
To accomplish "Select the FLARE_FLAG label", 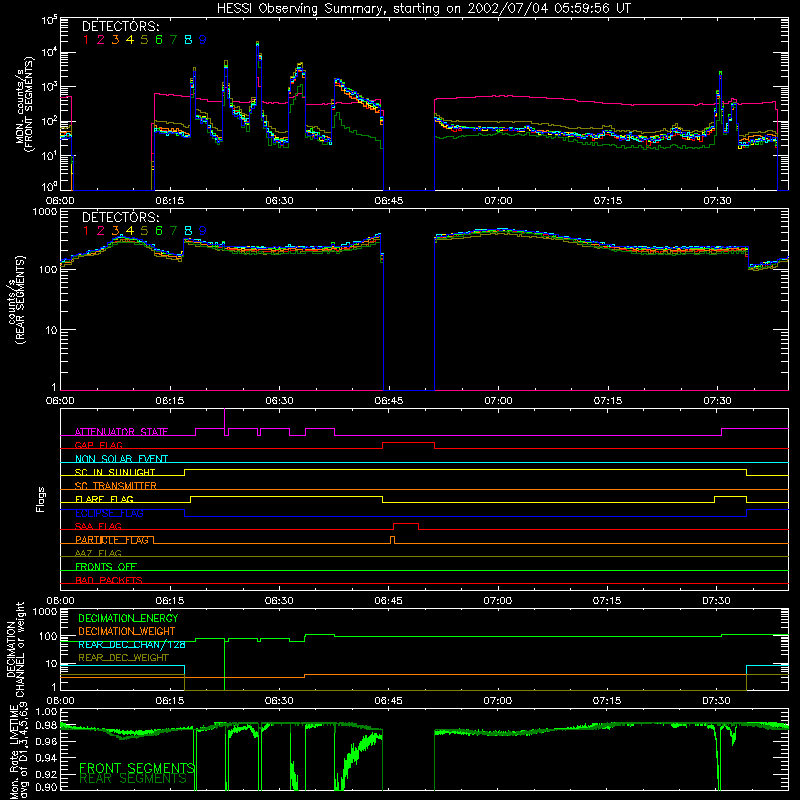I will pos(104,499).
